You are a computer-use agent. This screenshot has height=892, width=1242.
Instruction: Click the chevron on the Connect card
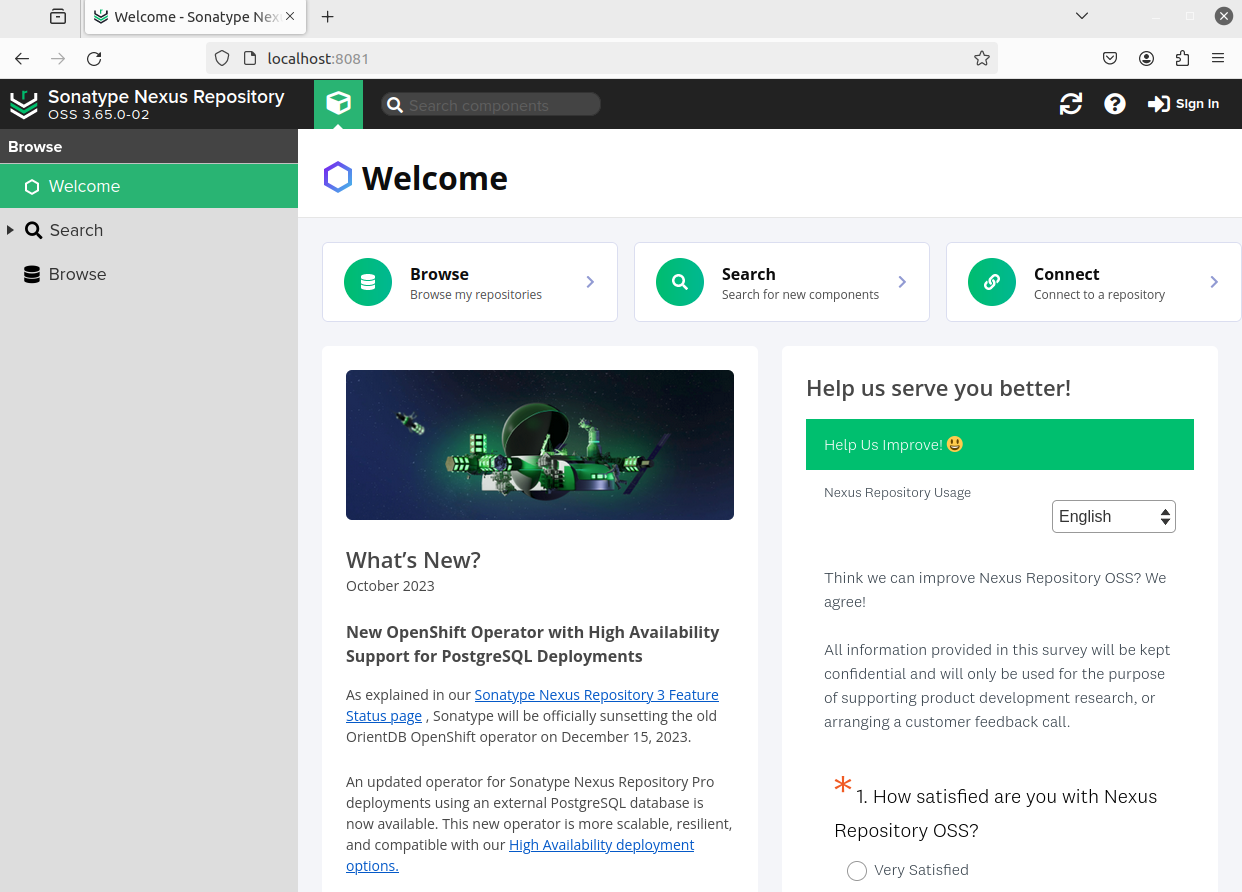(1214, 282)
